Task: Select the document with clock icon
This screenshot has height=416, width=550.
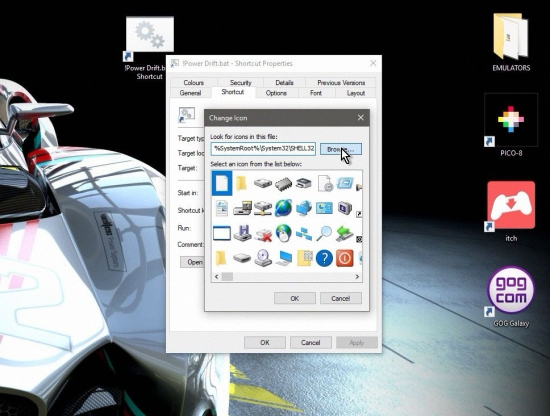Action: click(x=325, y=183)
